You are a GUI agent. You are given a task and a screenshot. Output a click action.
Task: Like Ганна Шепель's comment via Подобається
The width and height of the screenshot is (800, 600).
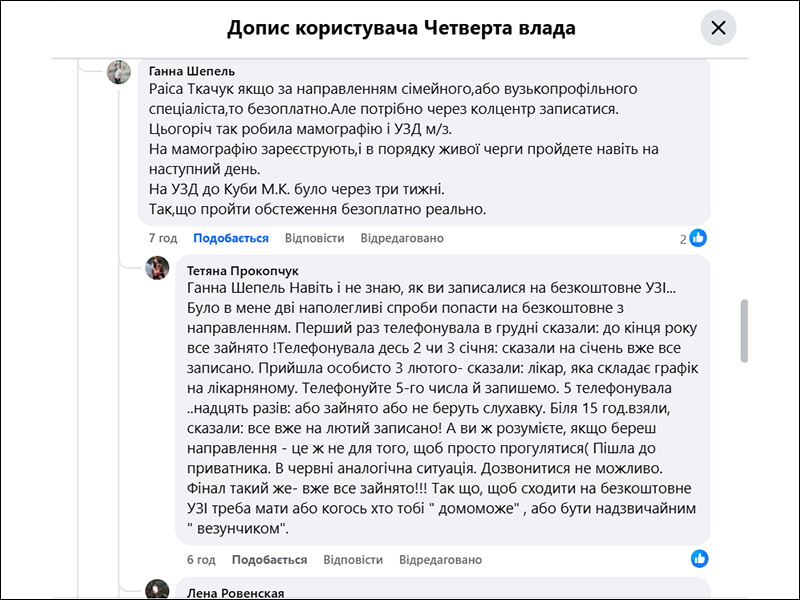click(231, 238)
